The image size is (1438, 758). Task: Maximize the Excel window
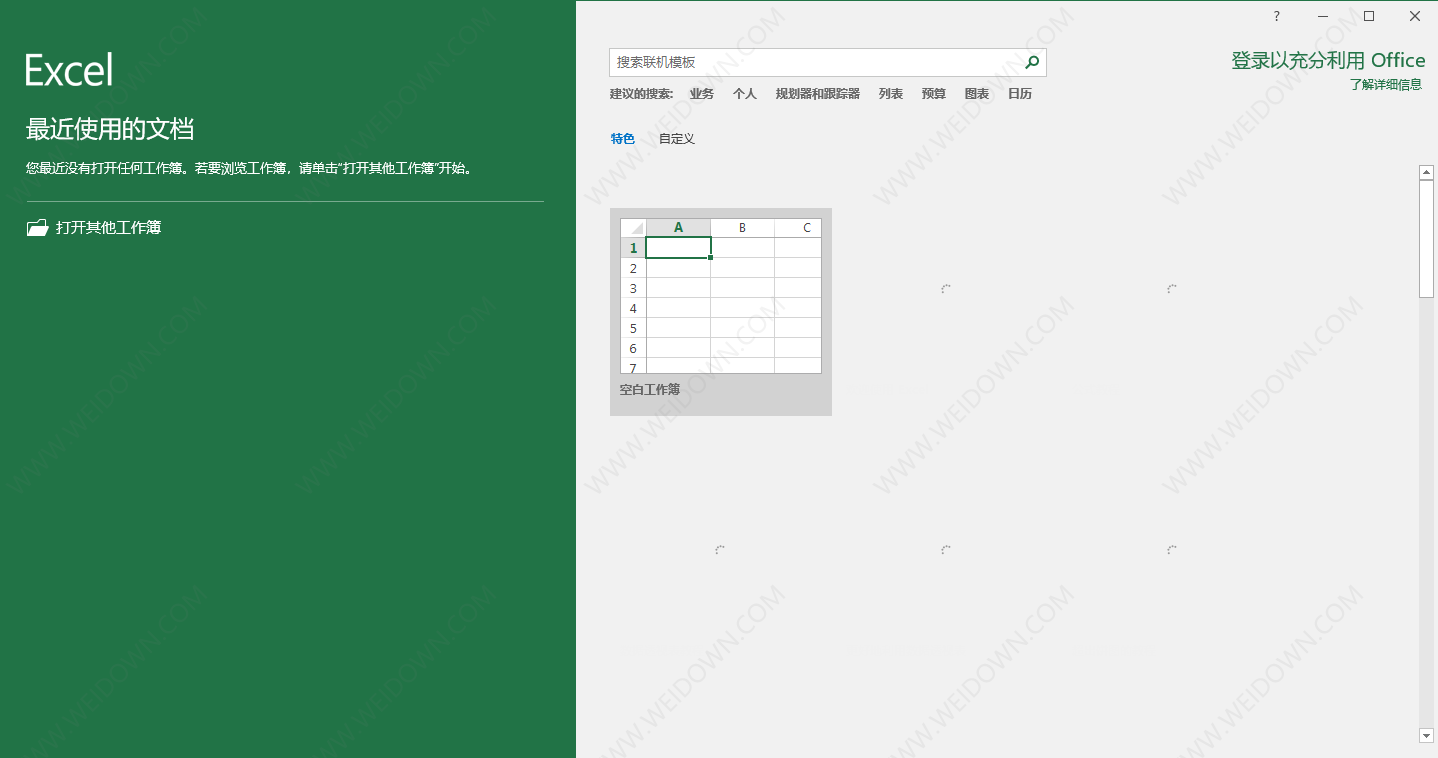1369,16
